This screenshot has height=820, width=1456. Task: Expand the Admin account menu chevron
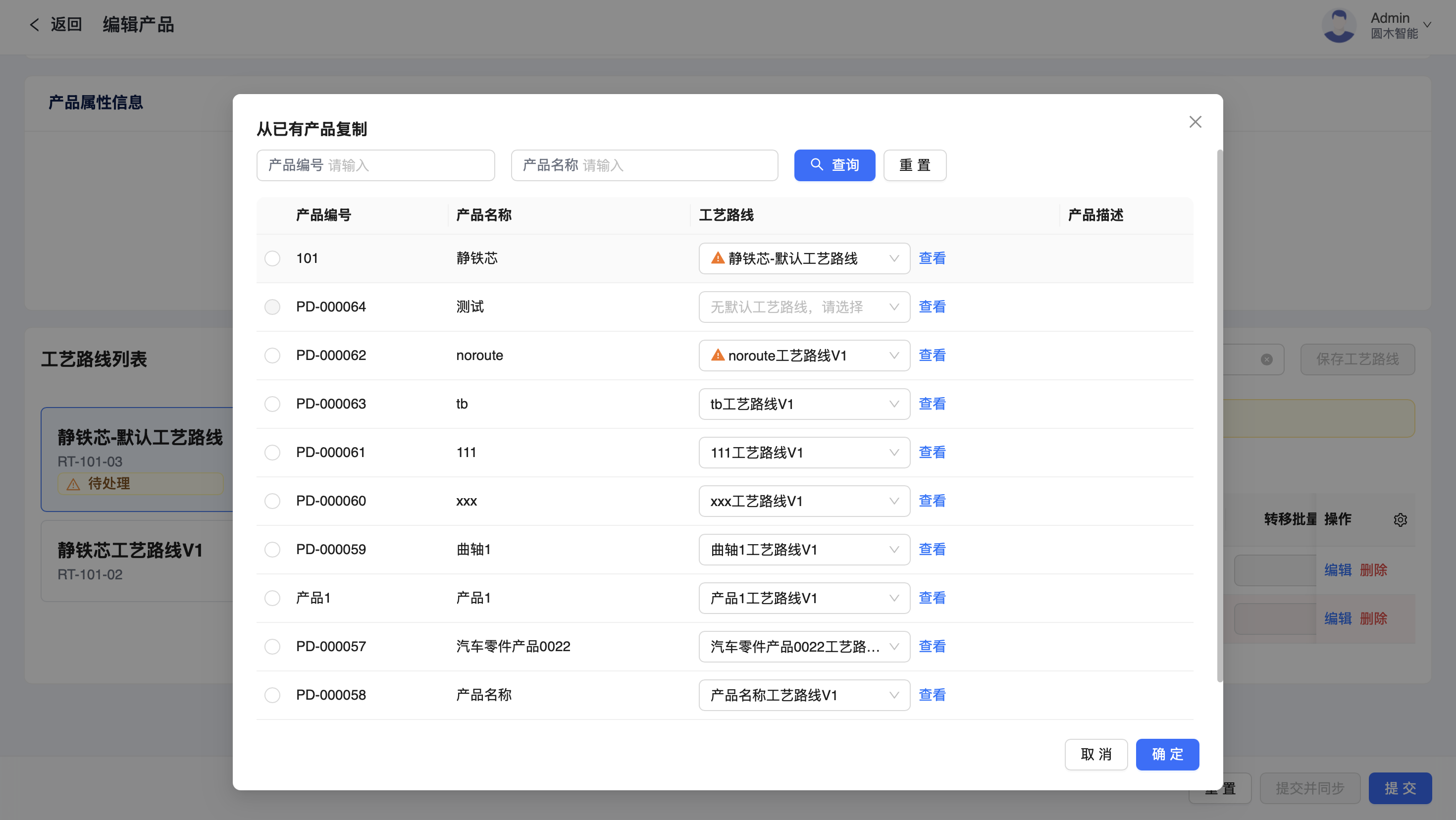pyautogui.click(x=1427, y=25)
